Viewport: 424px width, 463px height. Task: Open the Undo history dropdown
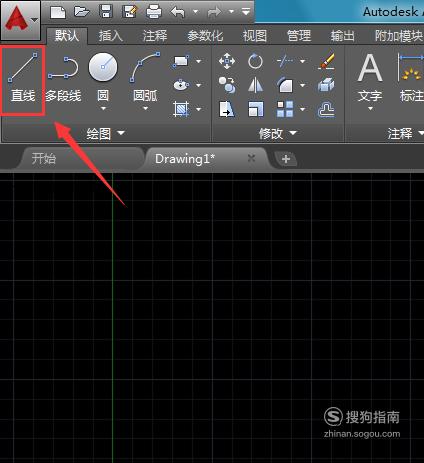click(x=196, y=12)
